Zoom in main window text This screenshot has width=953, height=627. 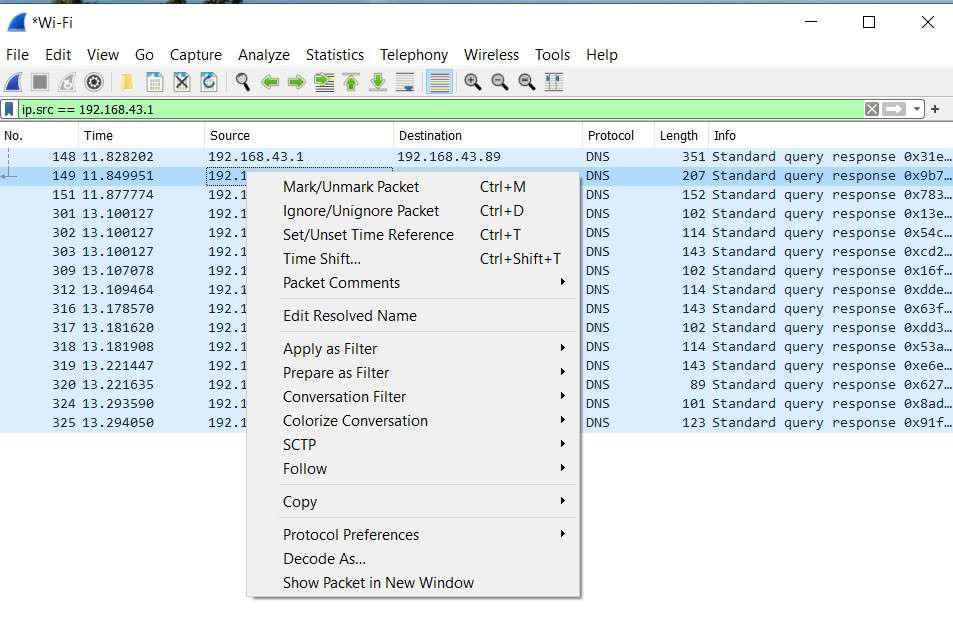pos(472,82)
